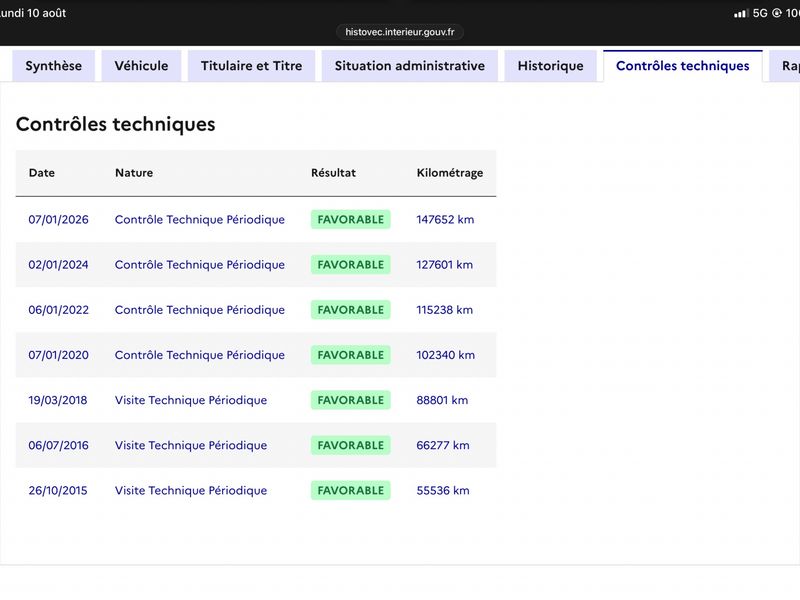
Task: Tap the histovec.interieur.gouv.fr address bar
Action: (x=400, y=32)
